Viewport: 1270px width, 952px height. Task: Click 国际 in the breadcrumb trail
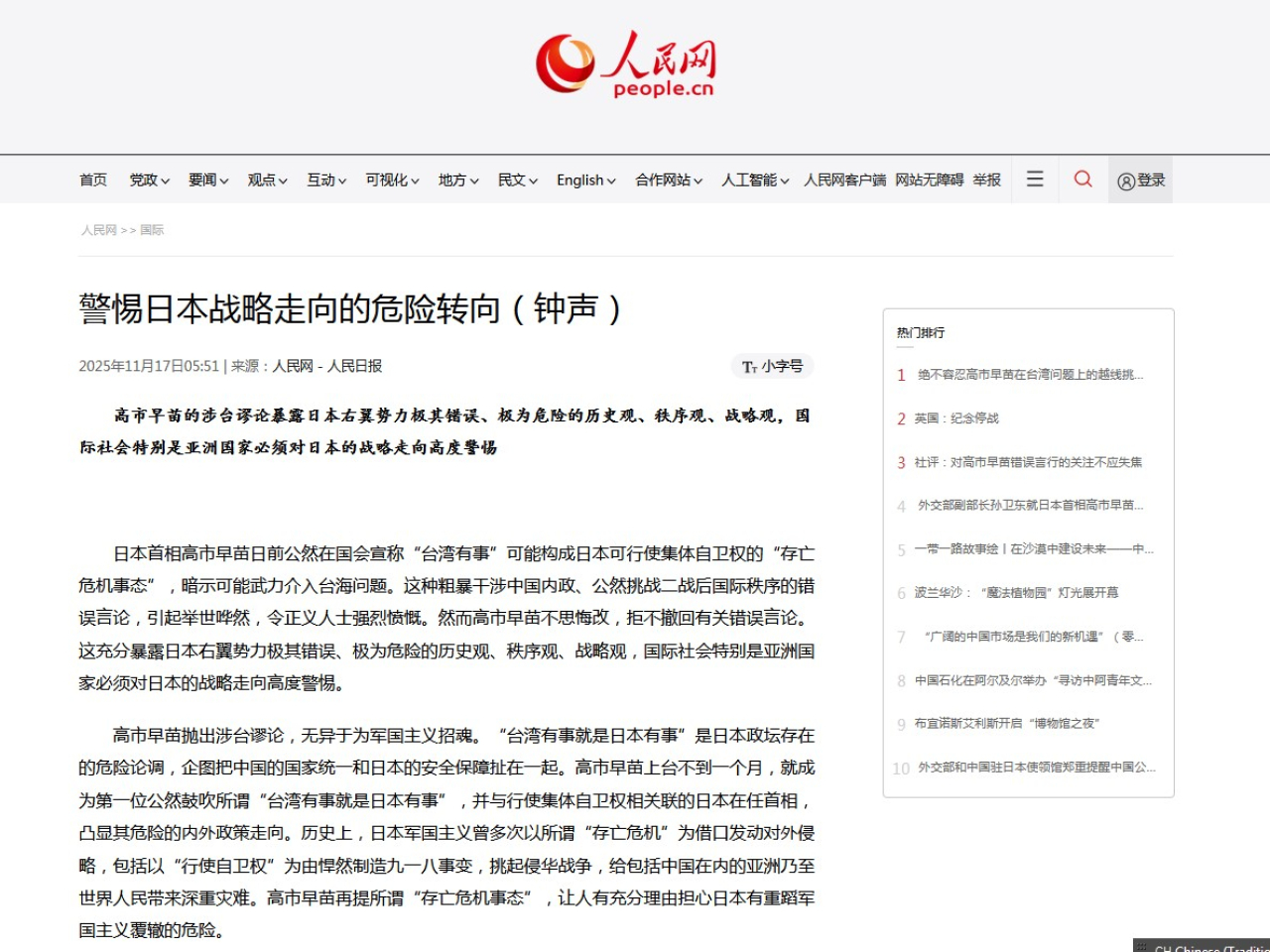click(152, 229)
